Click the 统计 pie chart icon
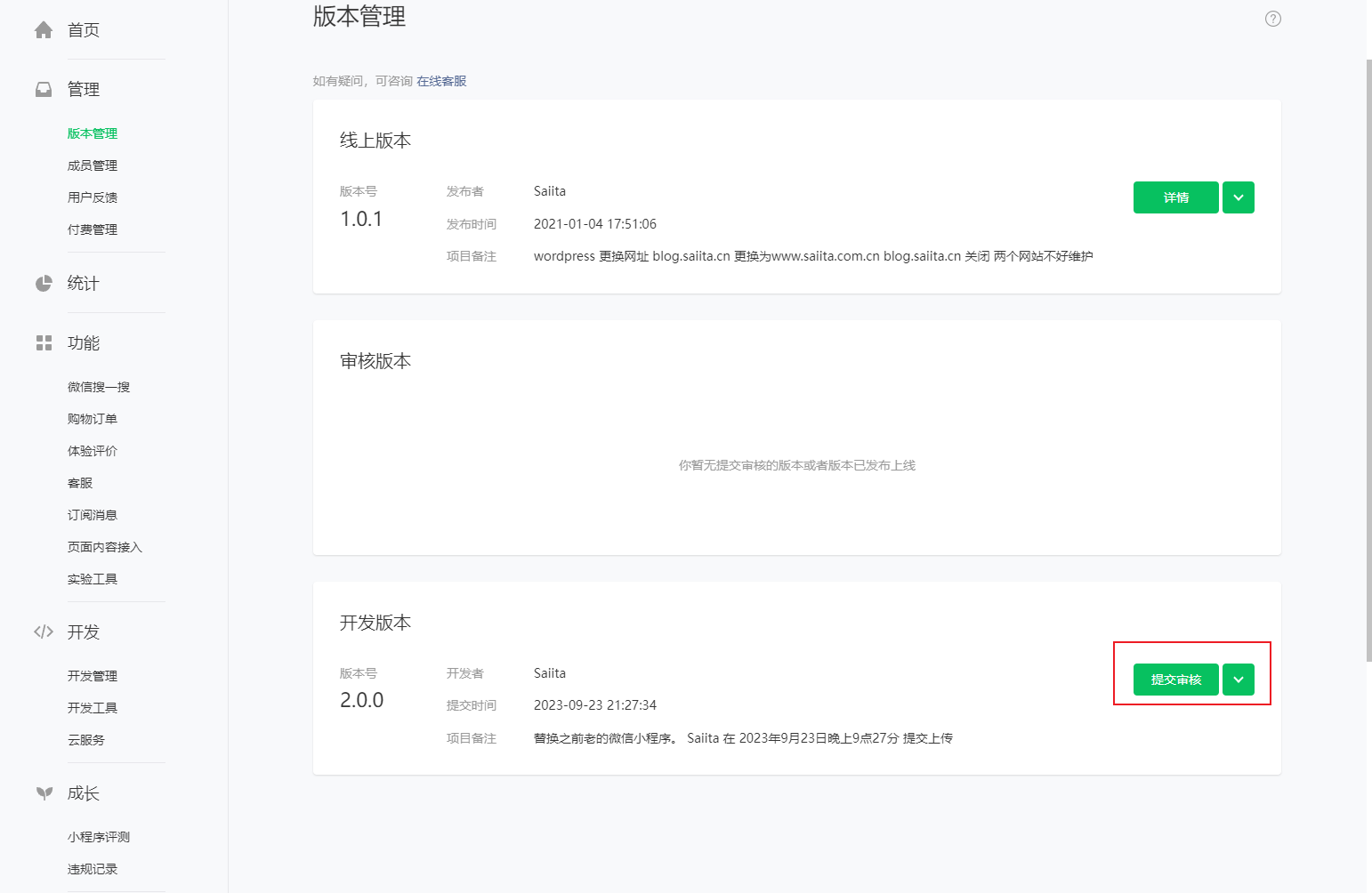This screenshot has width=1372, height=893. tap(44, 284)
